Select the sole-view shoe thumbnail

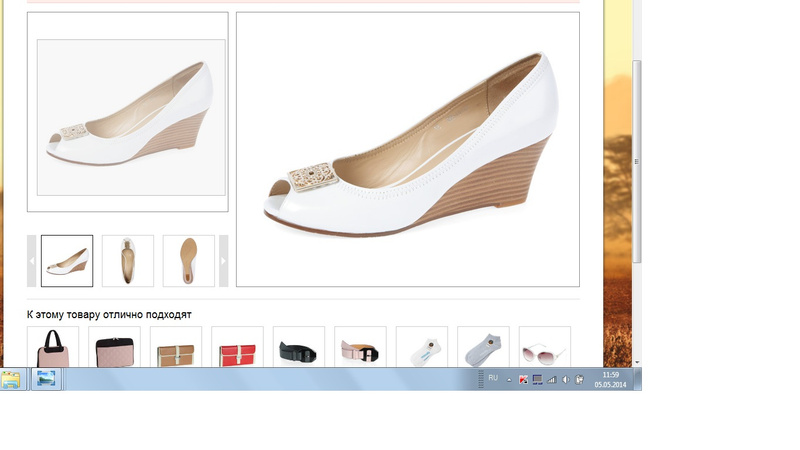(x=189, y=261)
